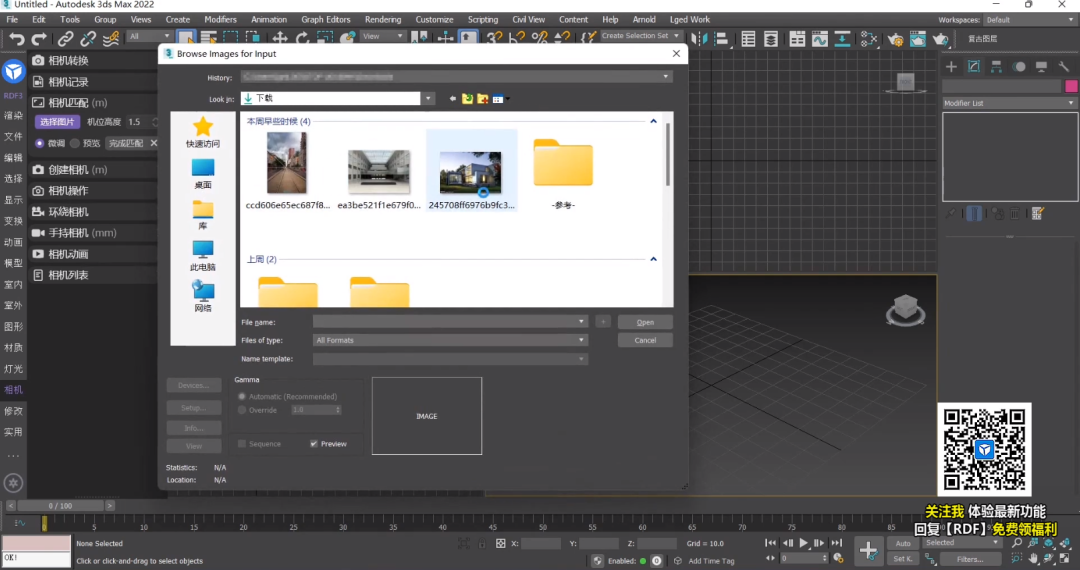Image resolution: width=1080 pixels, height=570 pixels.
Task: Select the building image thumbnail 245708ff6976b9fc3...
Action: click(471, 172)
